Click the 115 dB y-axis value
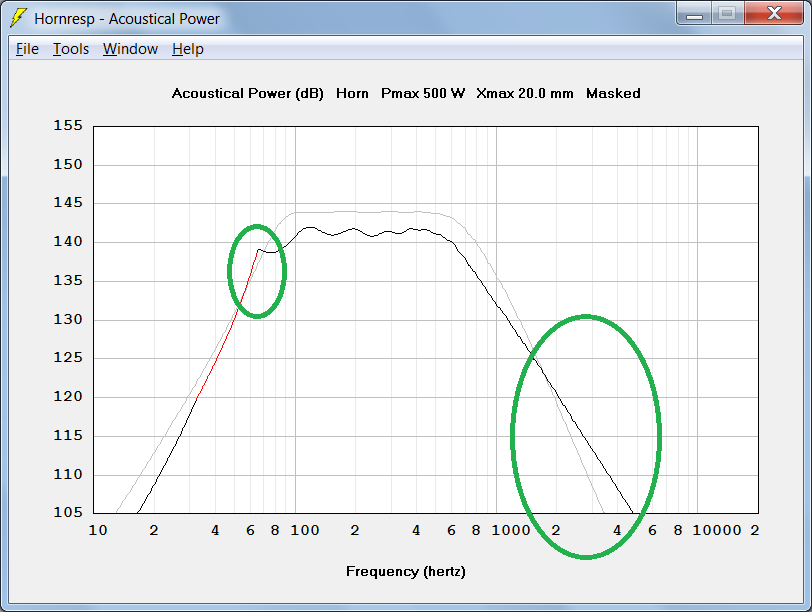This screenshot has width=812, height=612. (x=68, y=435)
